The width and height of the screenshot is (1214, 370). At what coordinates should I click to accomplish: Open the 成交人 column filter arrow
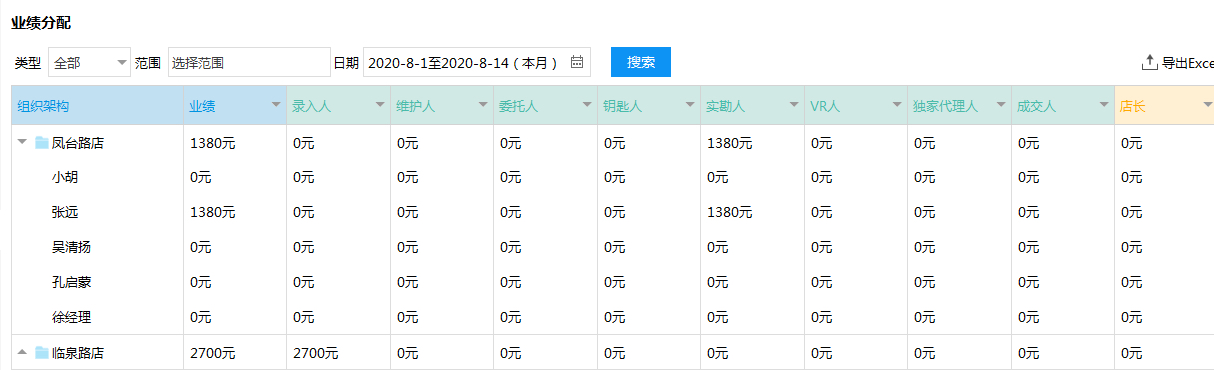click(x=1104, y=105)
